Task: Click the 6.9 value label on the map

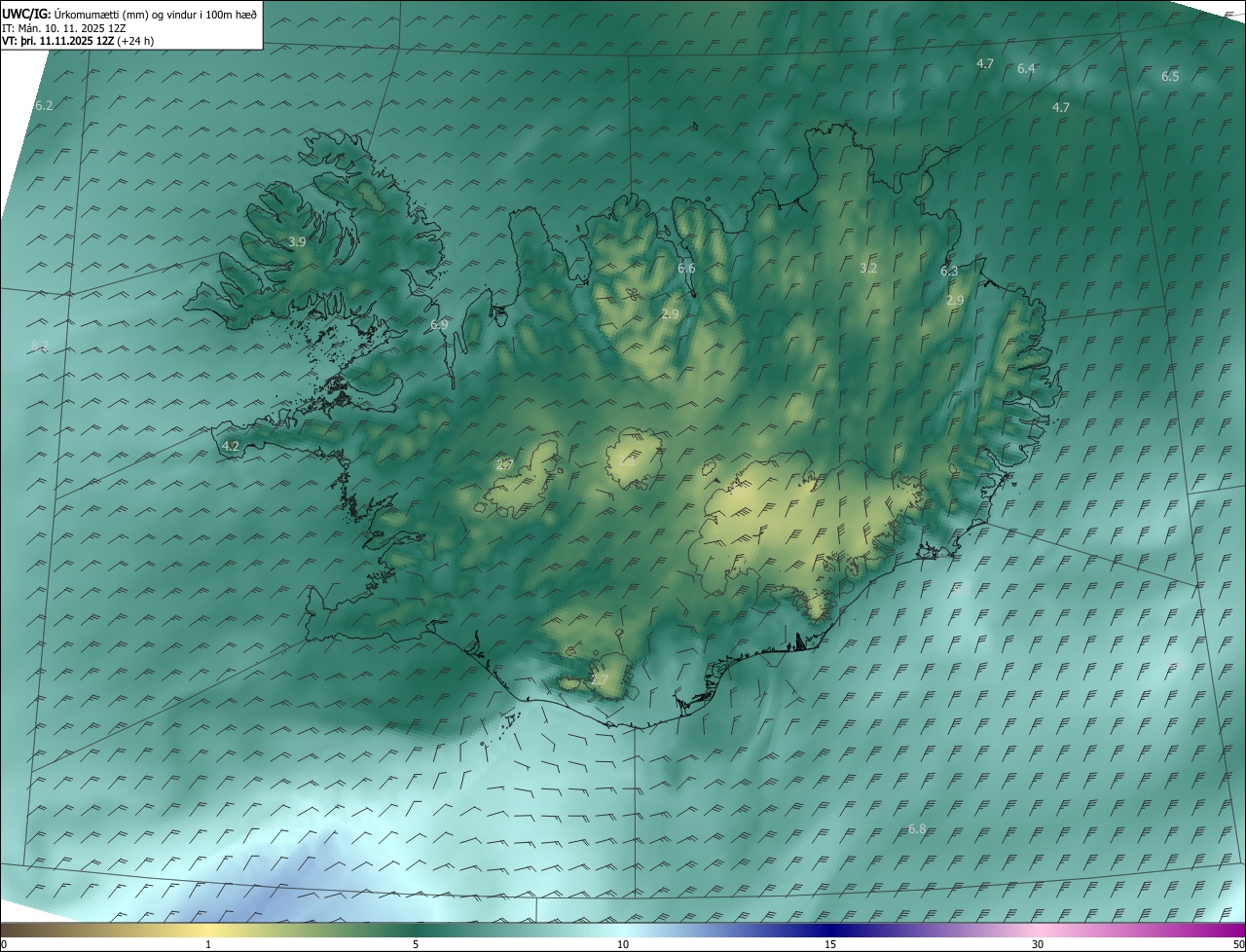Action: click(439, 324)
